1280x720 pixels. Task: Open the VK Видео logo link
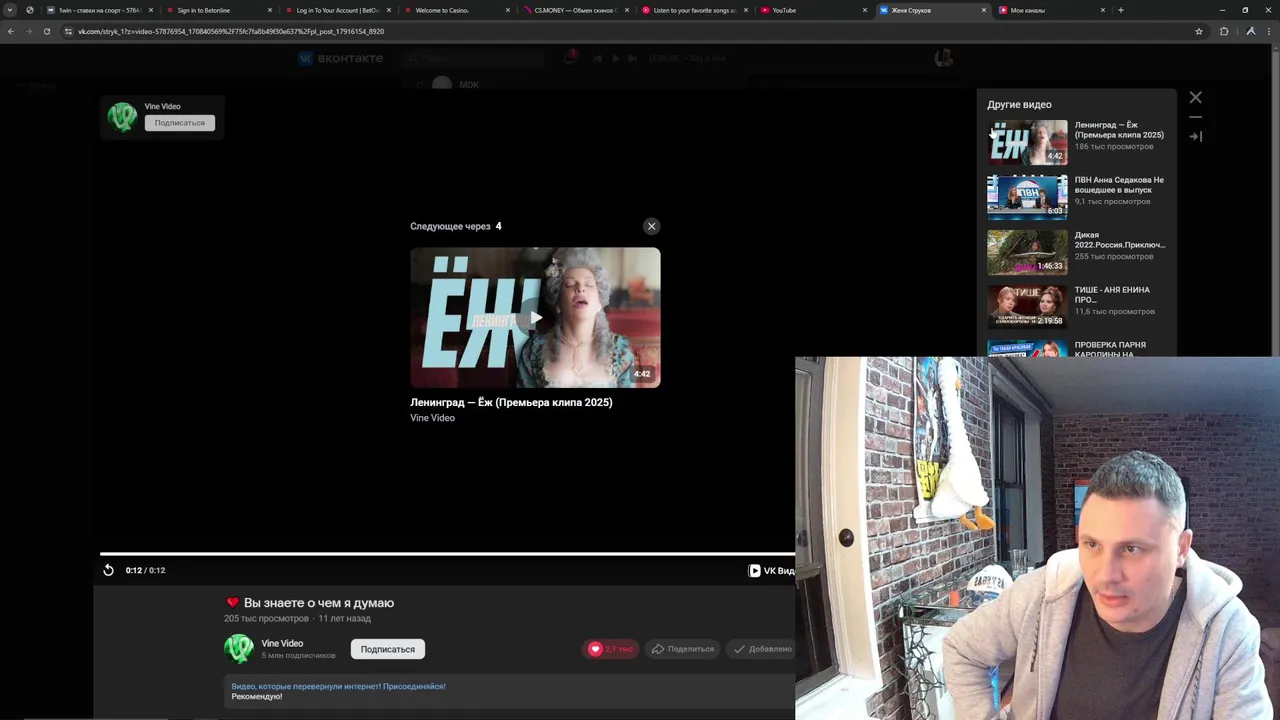(771, 570)
